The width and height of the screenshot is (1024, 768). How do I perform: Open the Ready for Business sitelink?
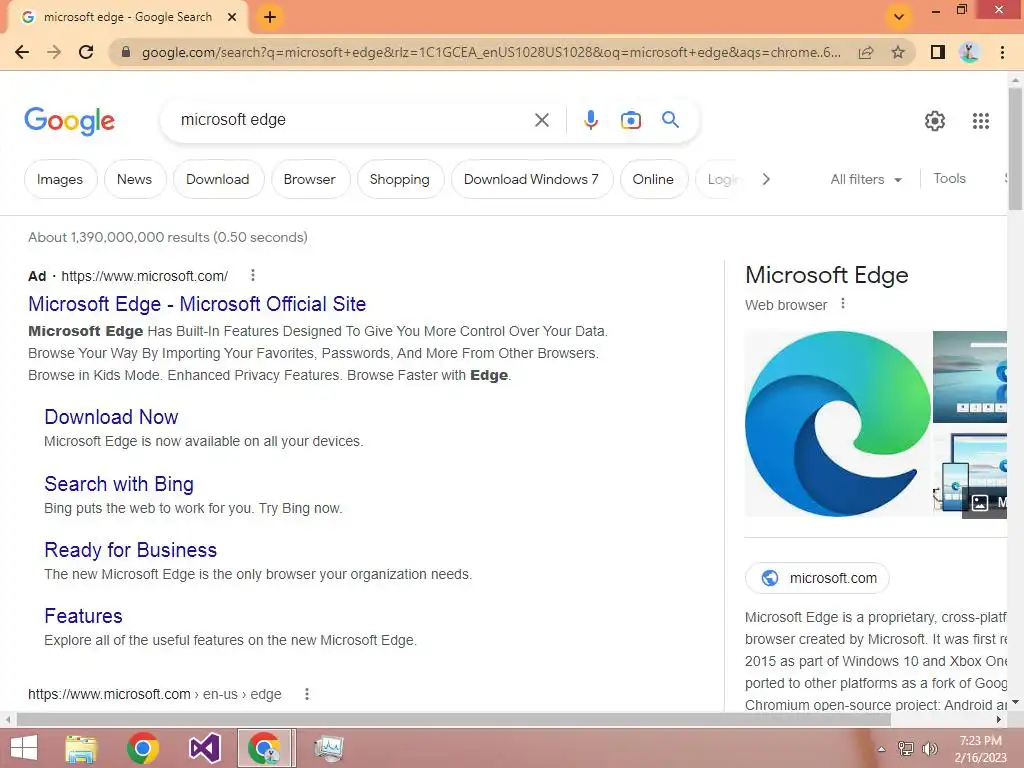(x=131, y=550)
